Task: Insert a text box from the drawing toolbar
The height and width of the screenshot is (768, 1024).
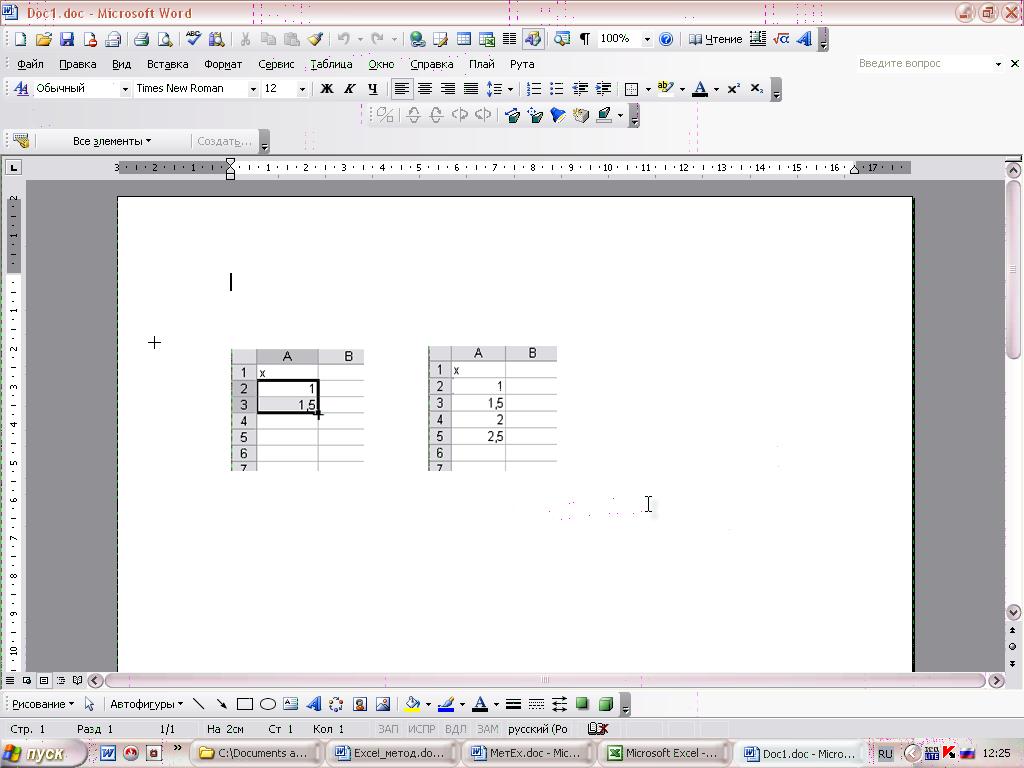Action: [291, 704]
